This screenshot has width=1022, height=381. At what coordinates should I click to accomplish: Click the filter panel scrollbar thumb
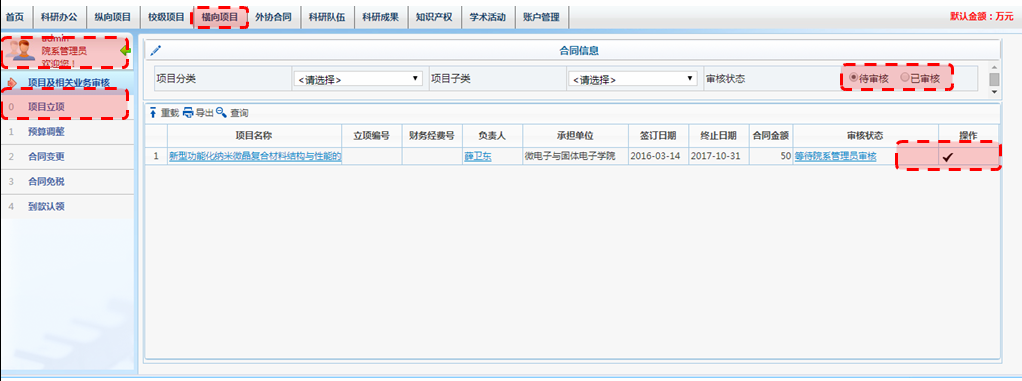tap(994, 79)
